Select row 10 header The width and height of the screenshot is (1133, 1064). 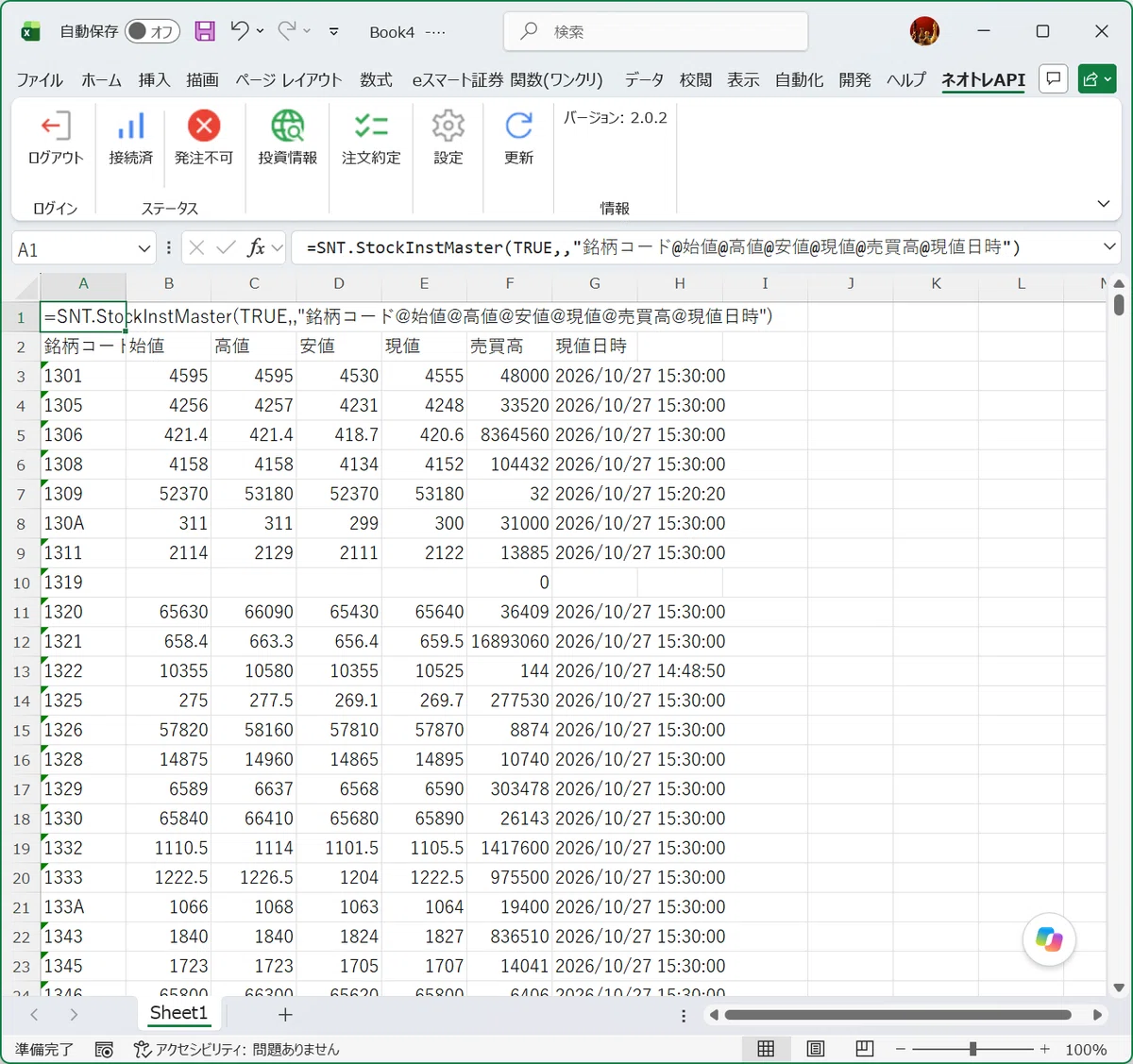tap(21, 583)
